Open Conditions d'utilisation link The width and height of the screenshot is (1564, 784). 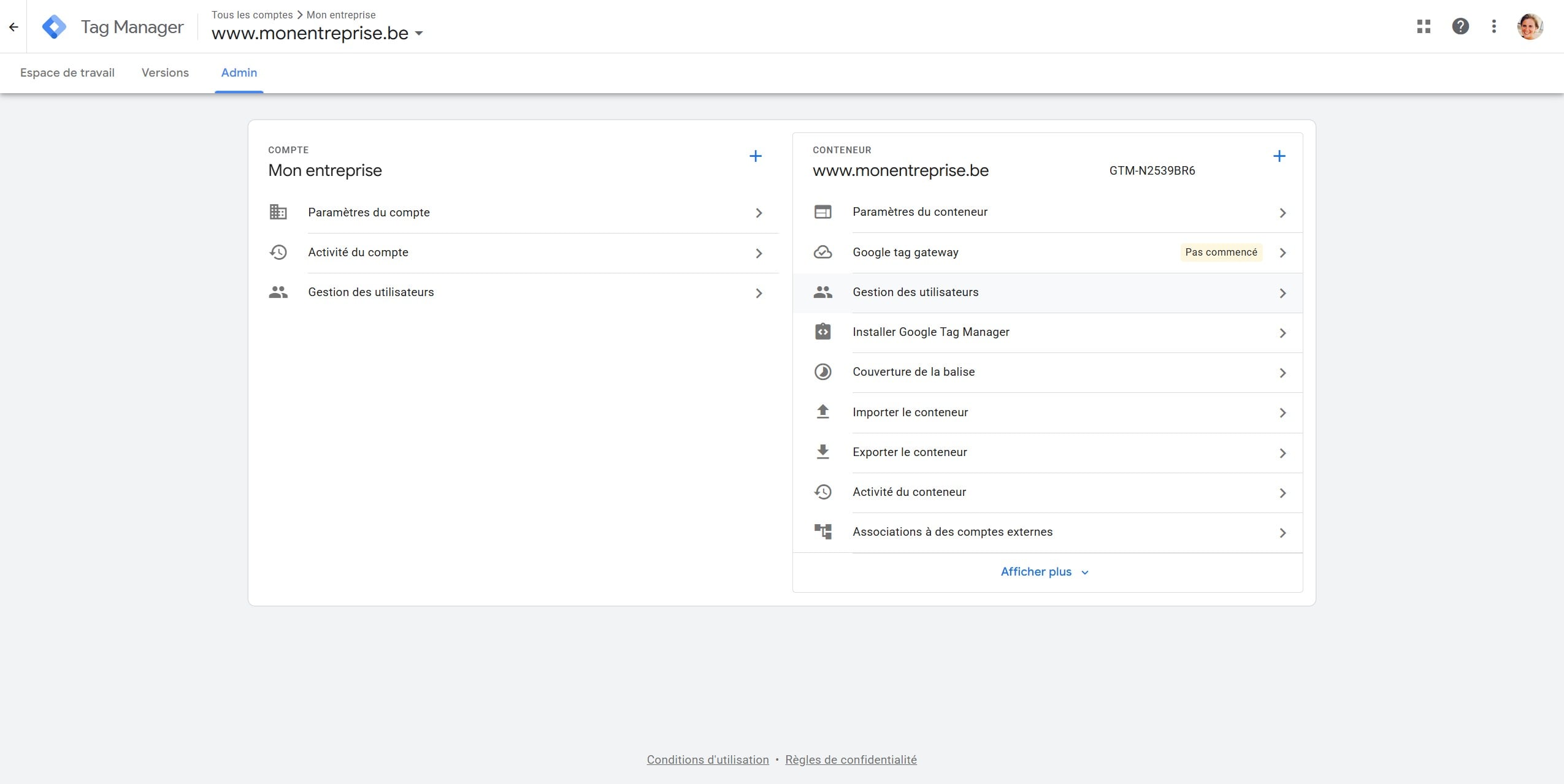coord(708,759)
